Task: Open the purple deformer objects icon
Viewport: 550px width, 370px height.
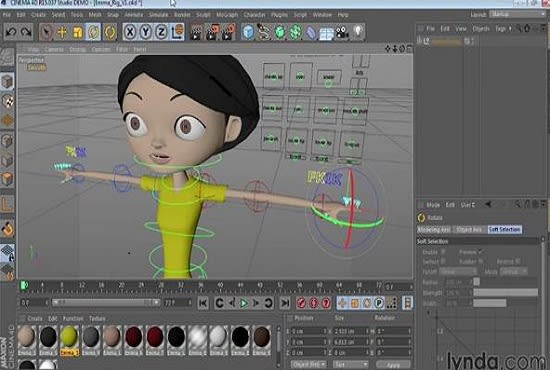Action: click(x=311, y=32)
